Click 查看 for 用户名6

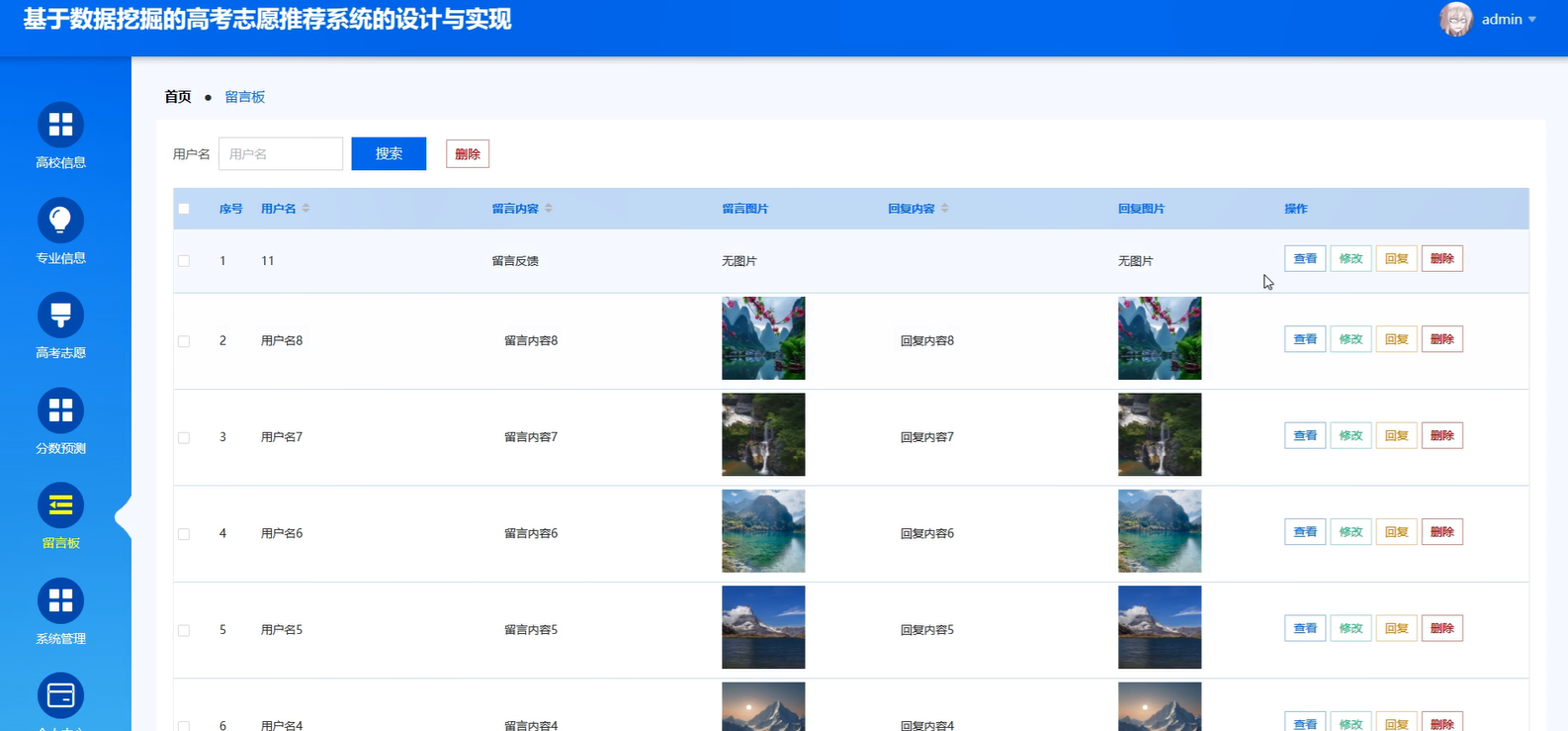click(x=1305, y=532)
